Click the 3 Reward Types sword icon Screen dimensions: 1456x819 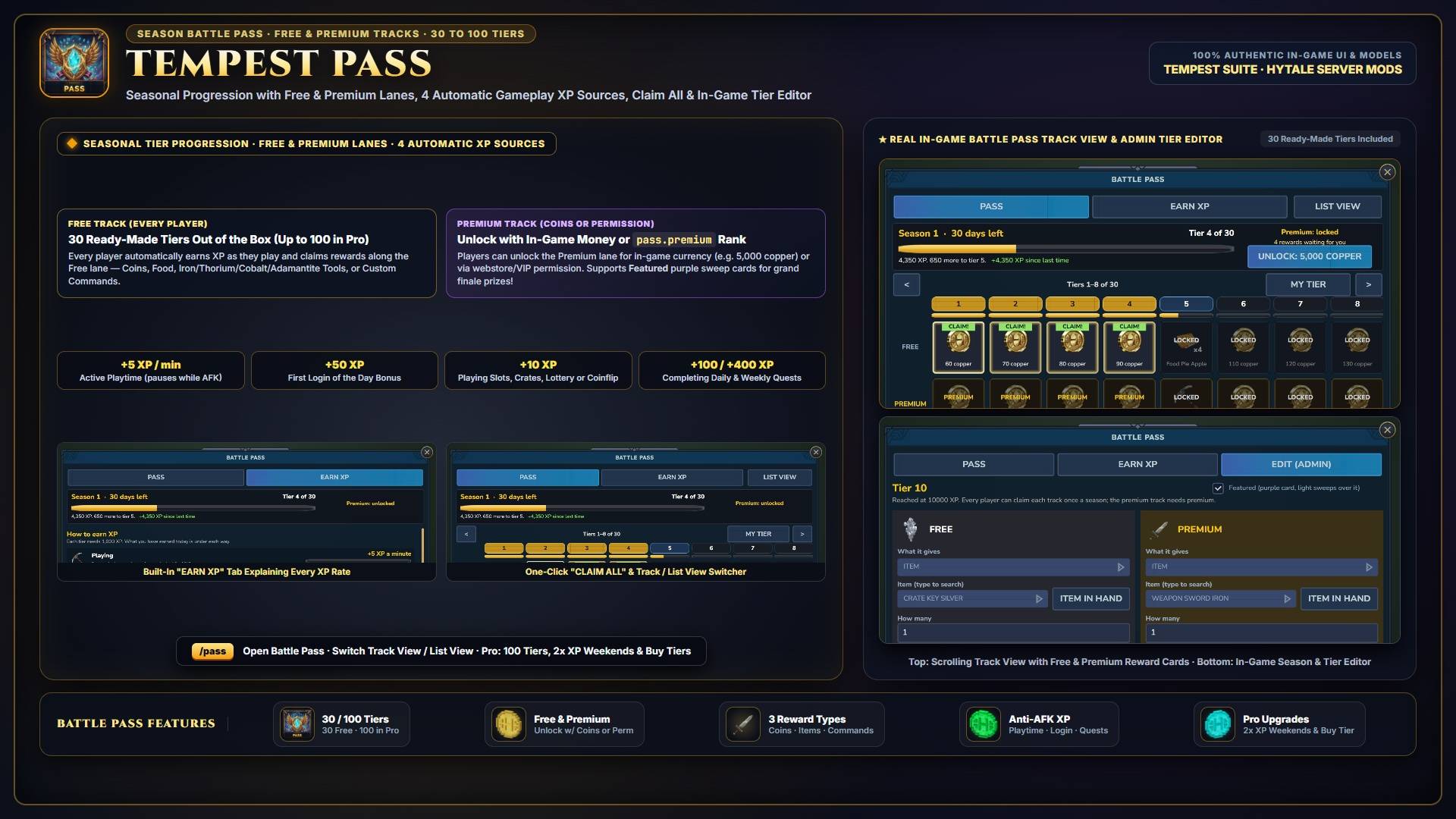click(x=743, y=724)
